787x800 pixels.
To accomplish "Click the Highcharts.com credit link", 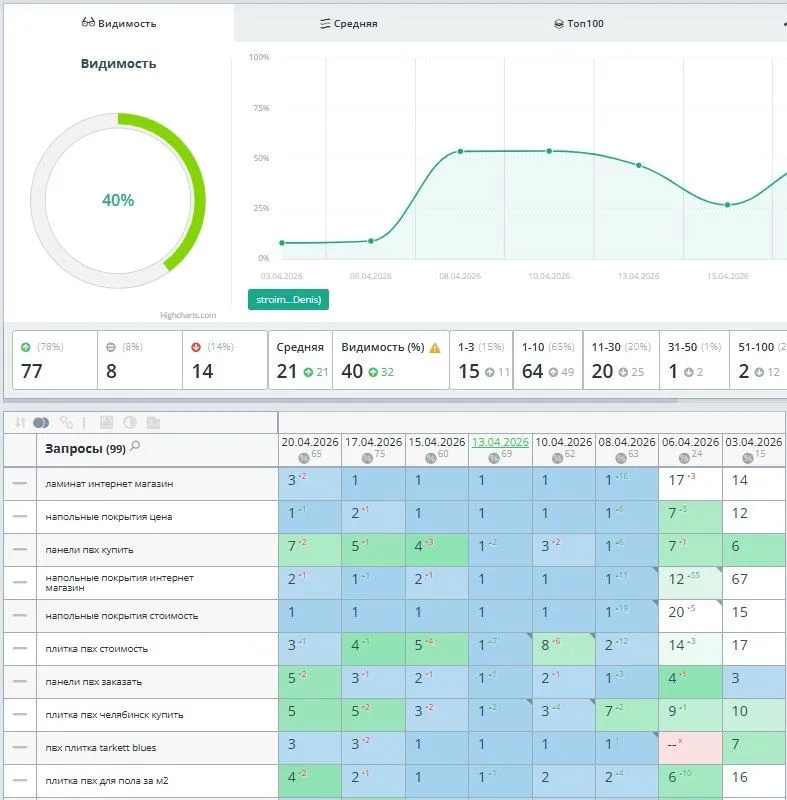I will click(x=188, y=315).
